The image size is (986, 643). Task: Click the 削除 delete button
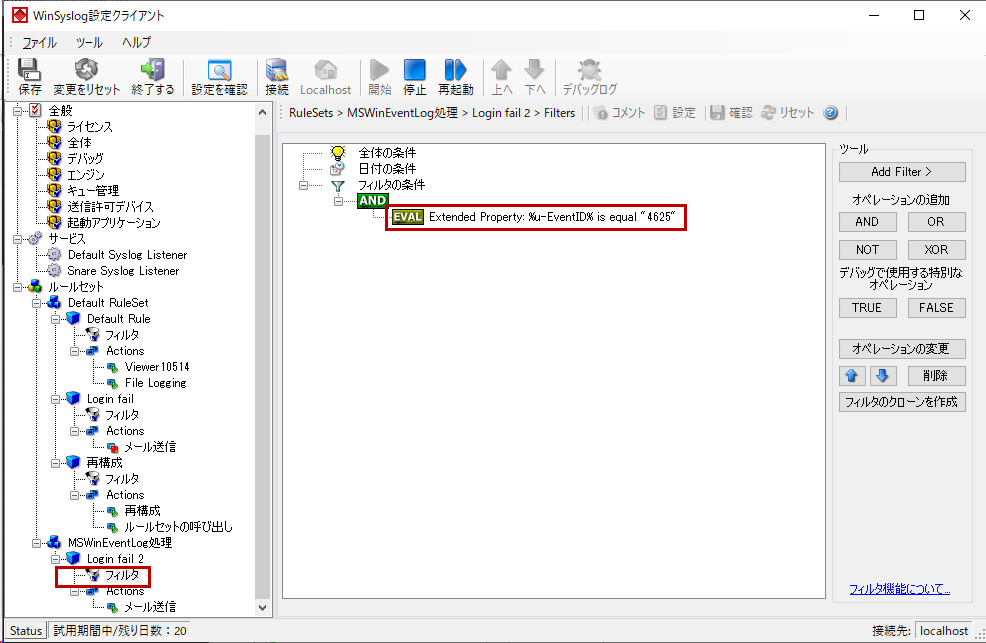(936, 376)
